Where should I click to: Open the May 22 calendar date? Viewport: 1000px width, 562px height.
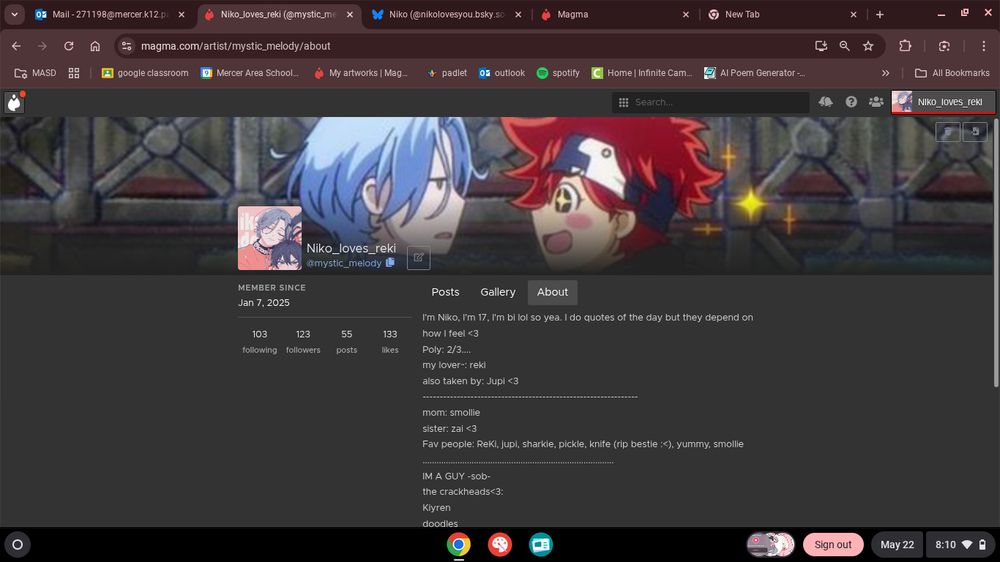point(897,545)
